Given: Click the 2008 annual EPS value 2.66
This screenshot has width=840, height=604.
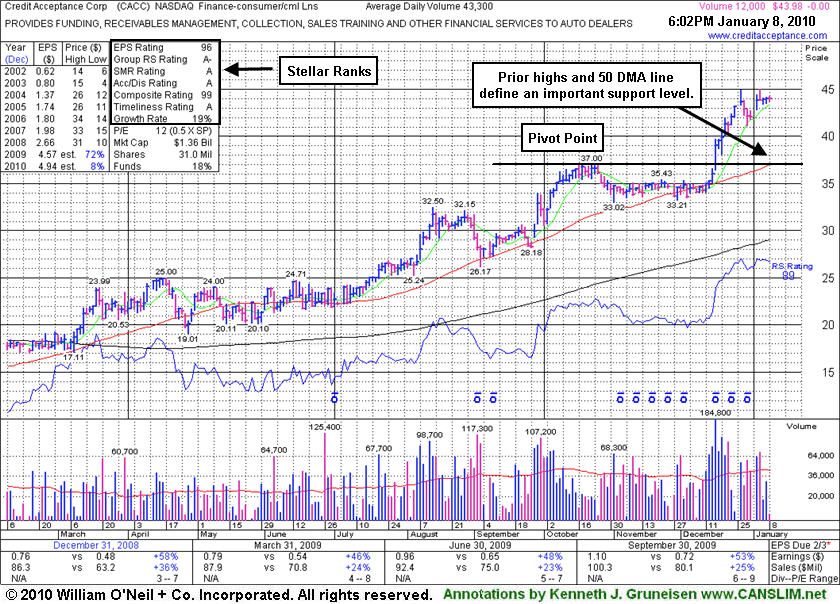Looking at the screenshot, I should pos(46,143).
